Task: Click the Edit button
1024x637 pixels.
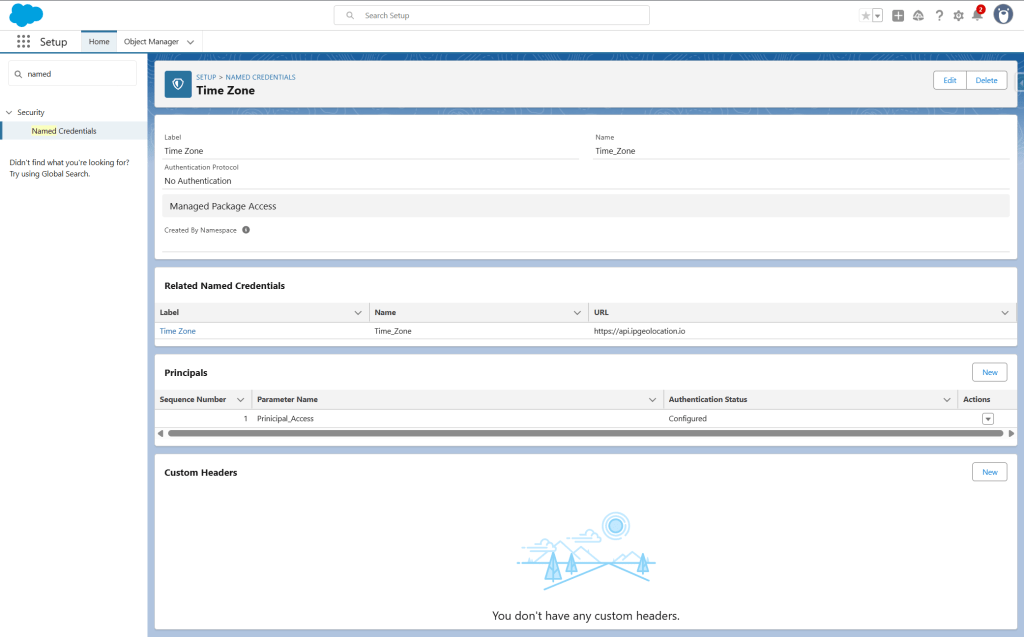Action: tap(949, 80)
